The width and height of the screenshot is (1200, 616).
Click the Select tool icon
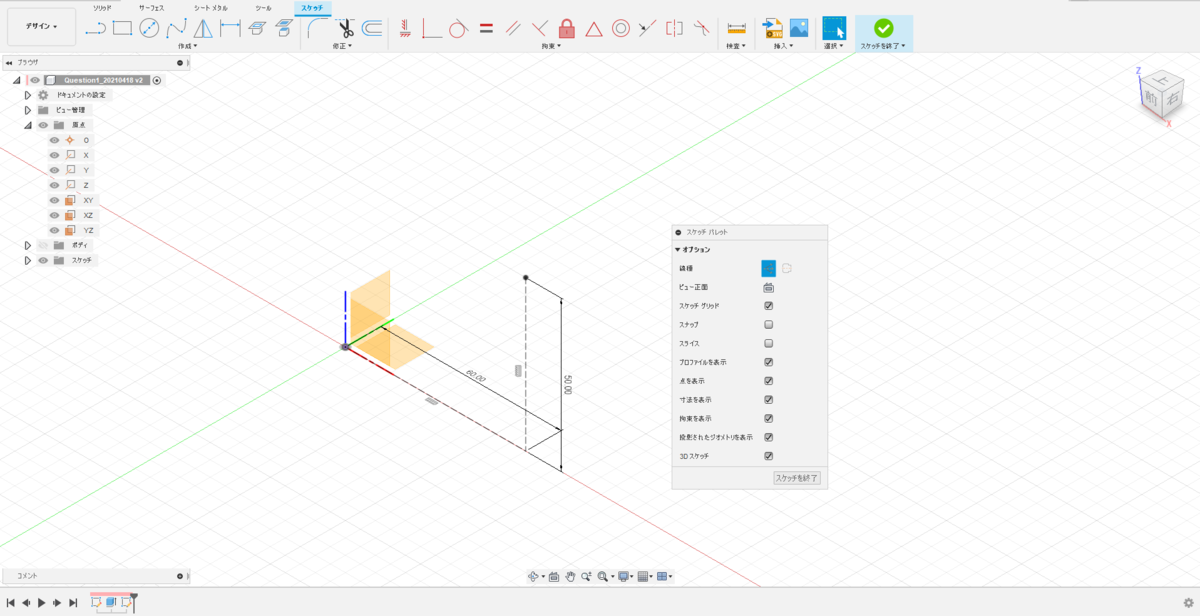coord(834,28)
